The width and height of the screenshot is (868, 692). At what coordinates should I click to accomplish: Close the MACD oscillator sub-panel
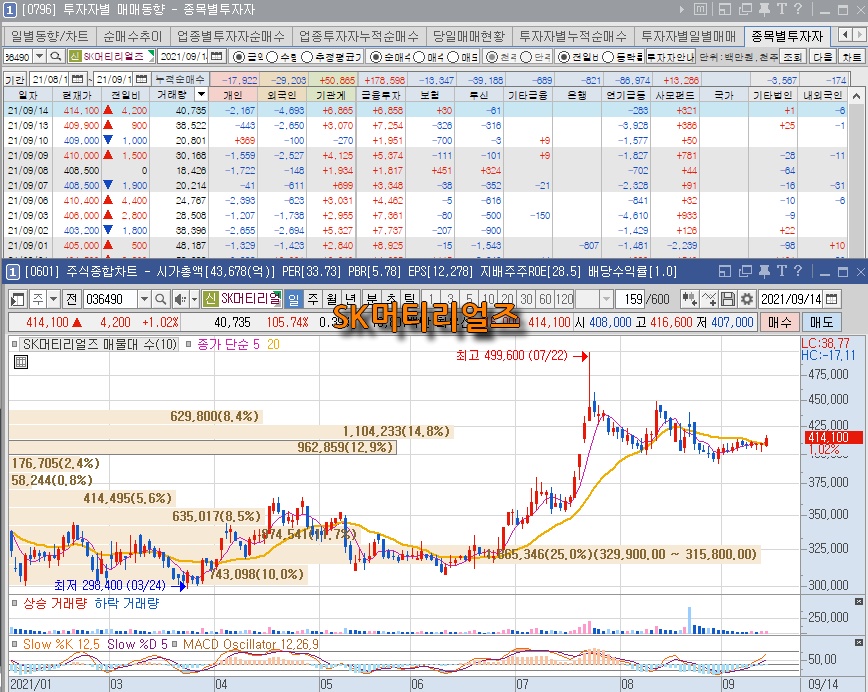coord(859,643)
